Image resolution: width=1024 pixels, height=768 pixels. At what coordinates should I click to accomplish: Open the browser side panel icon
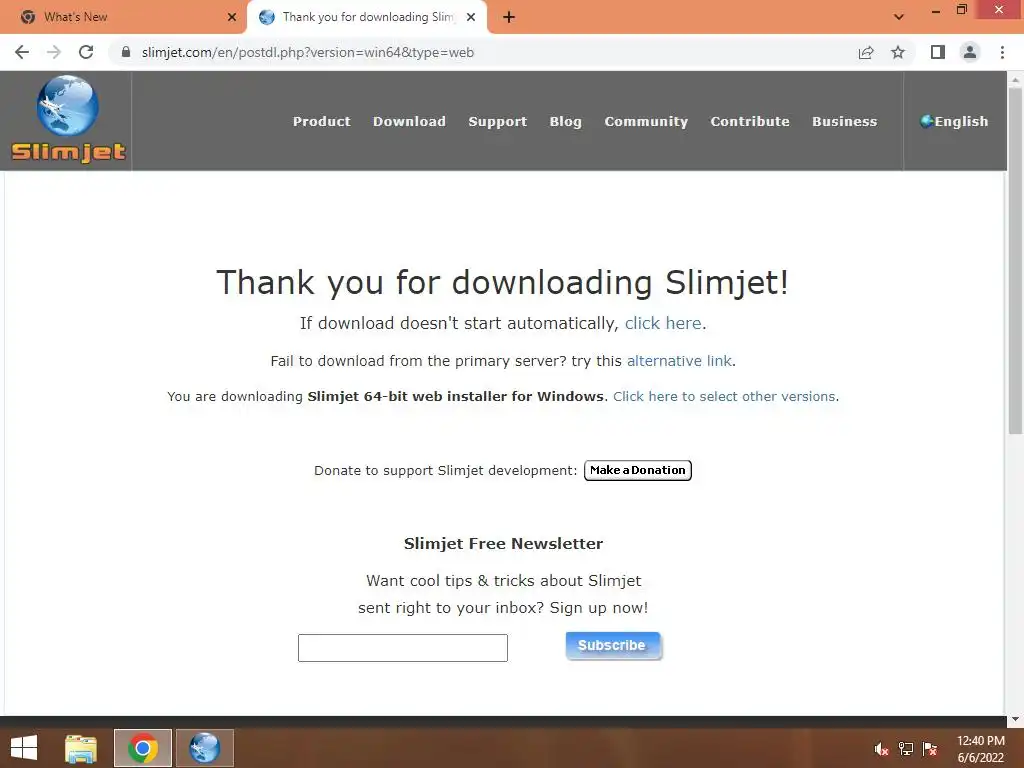pyautogui.click(x=938, y=52)
